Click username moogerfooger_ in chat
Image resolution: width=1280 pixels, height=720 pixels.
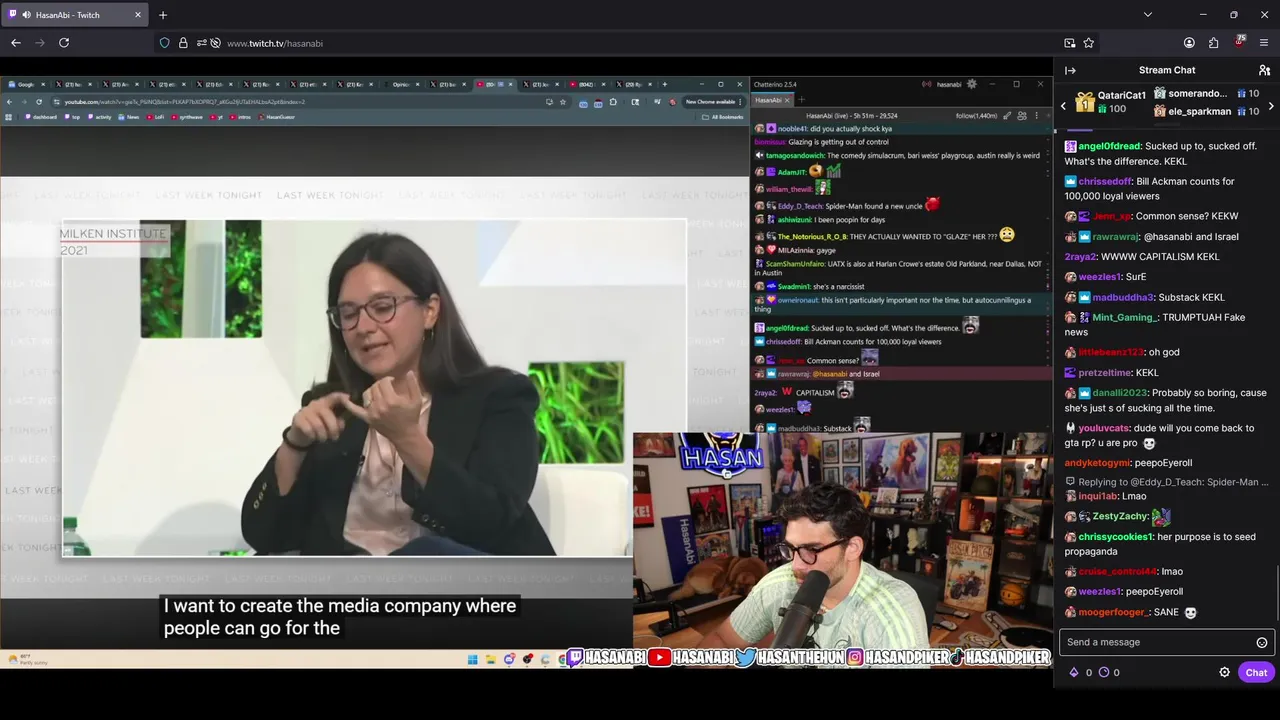point(1114,612)
